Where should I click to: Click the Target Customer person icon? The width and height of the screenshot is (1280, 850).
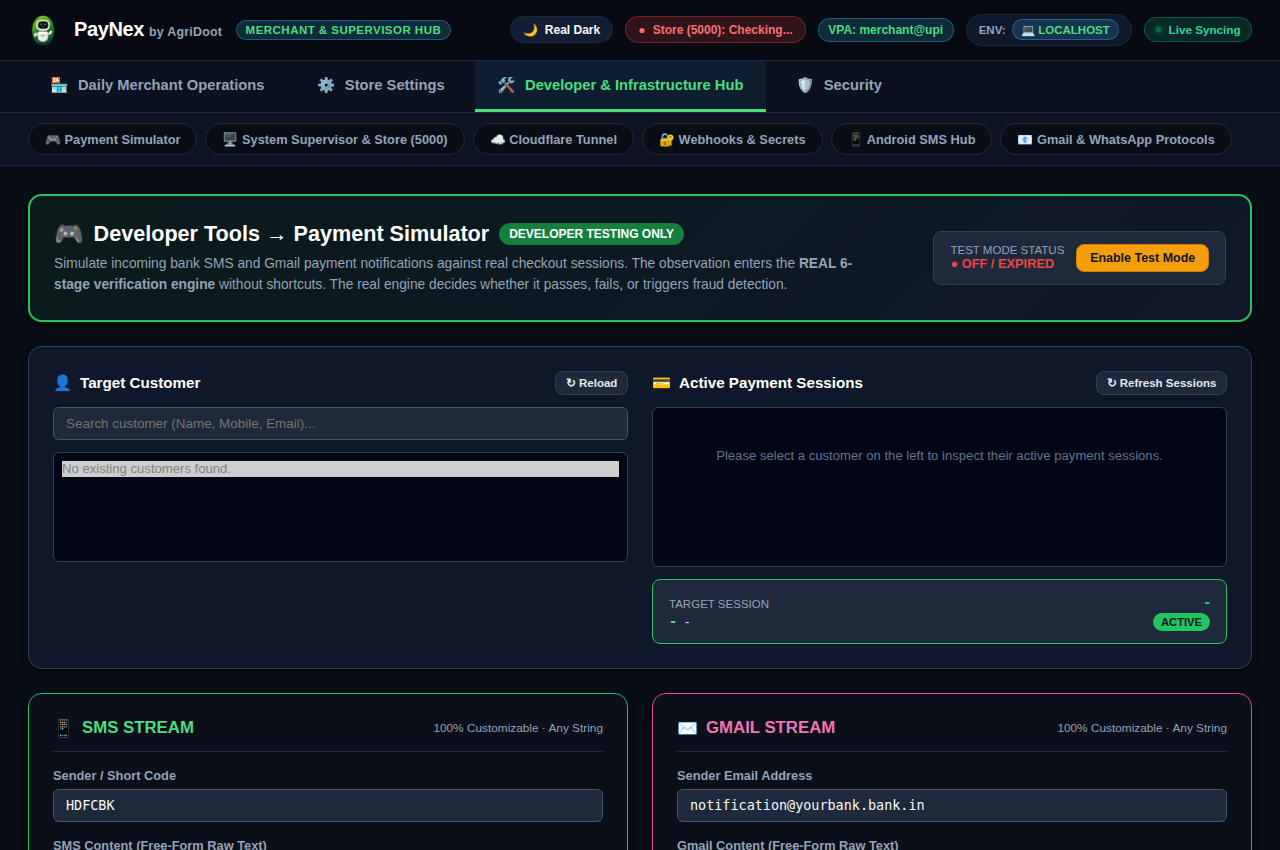point(62,383)
